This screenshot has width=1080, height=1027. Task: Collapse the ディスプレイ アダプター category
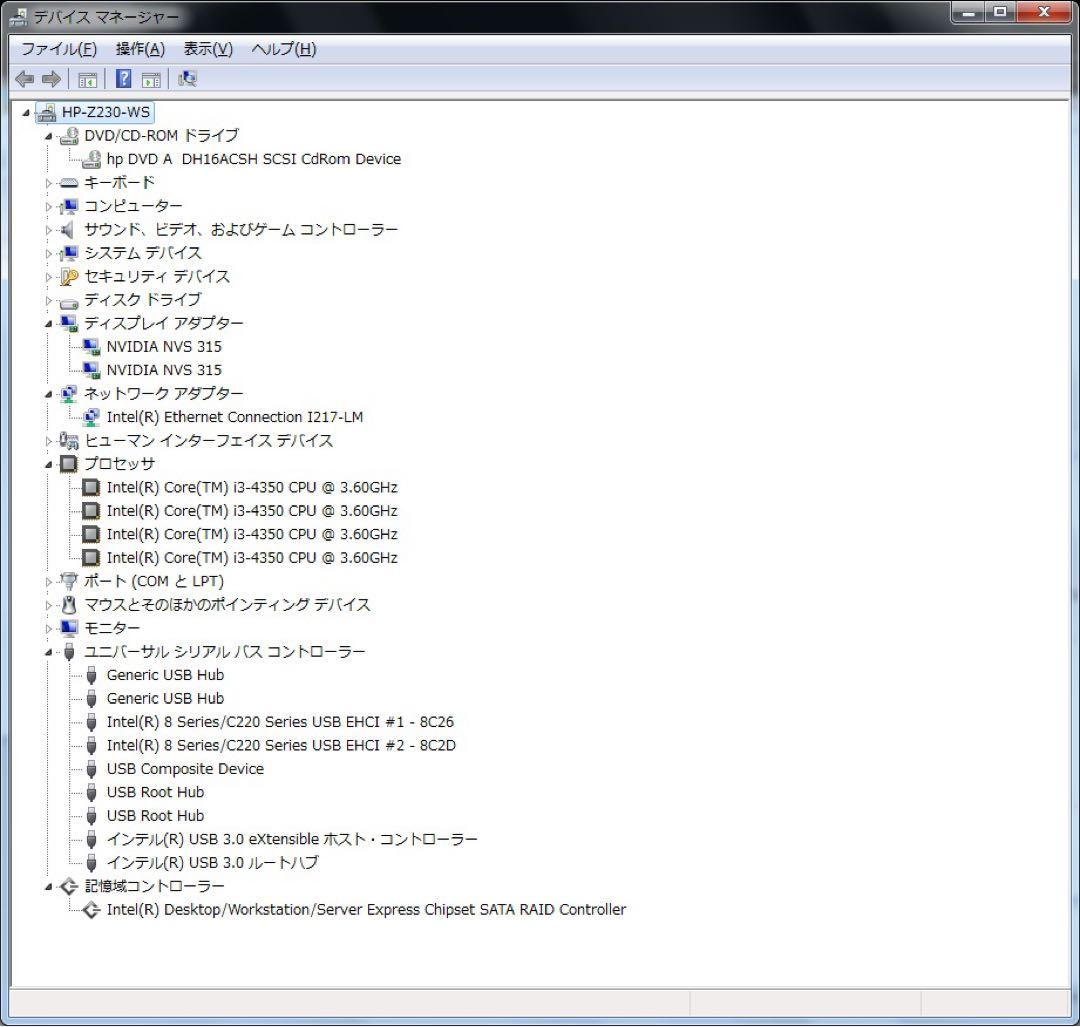[x=49, y=324]
